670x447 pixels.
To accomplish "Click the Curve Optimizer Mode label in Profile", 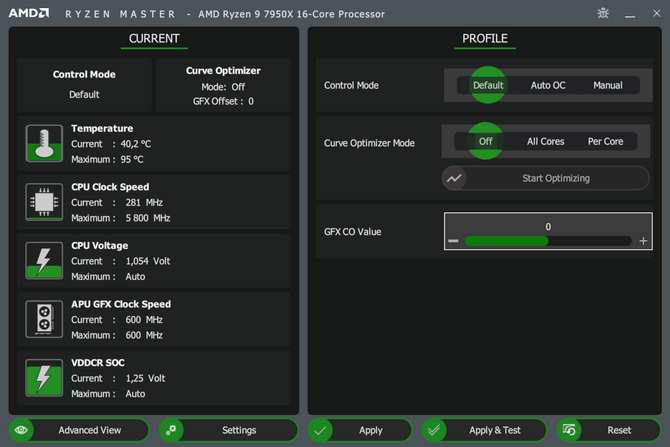I will point(369,143).
